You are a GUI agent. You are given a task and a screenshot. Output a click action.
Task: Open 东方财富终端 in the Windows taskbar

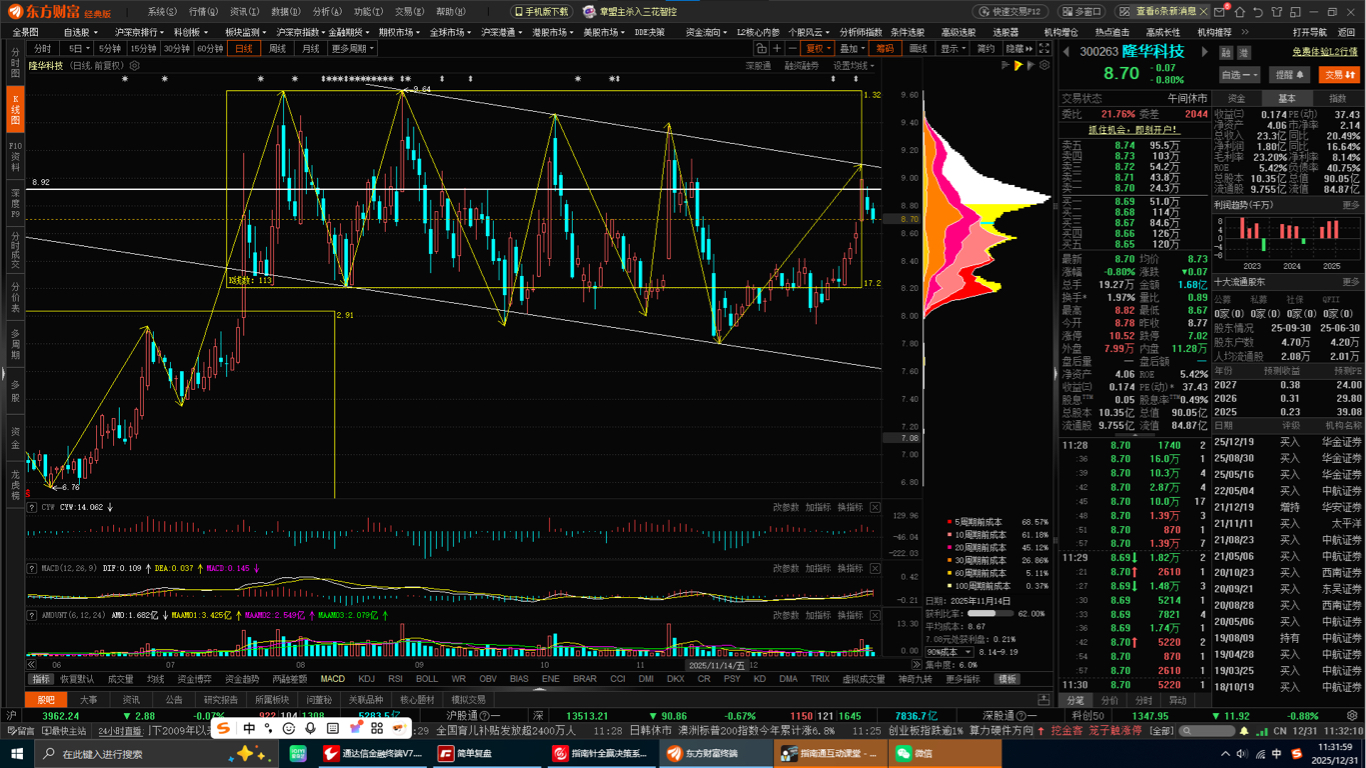pyautogui.click(x=716, y=753)
